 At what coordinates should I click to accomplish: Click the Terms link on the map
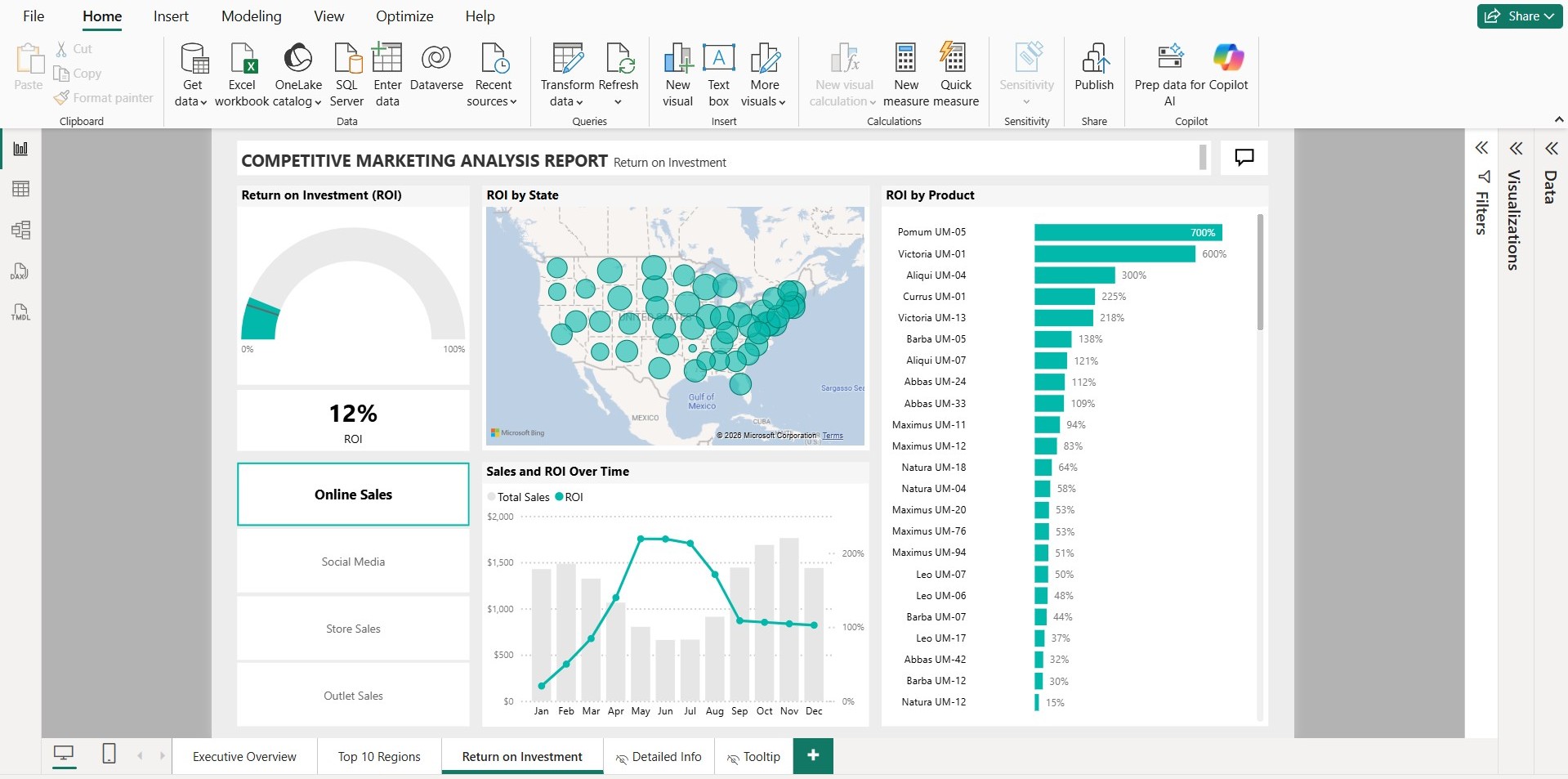[832, 436]
